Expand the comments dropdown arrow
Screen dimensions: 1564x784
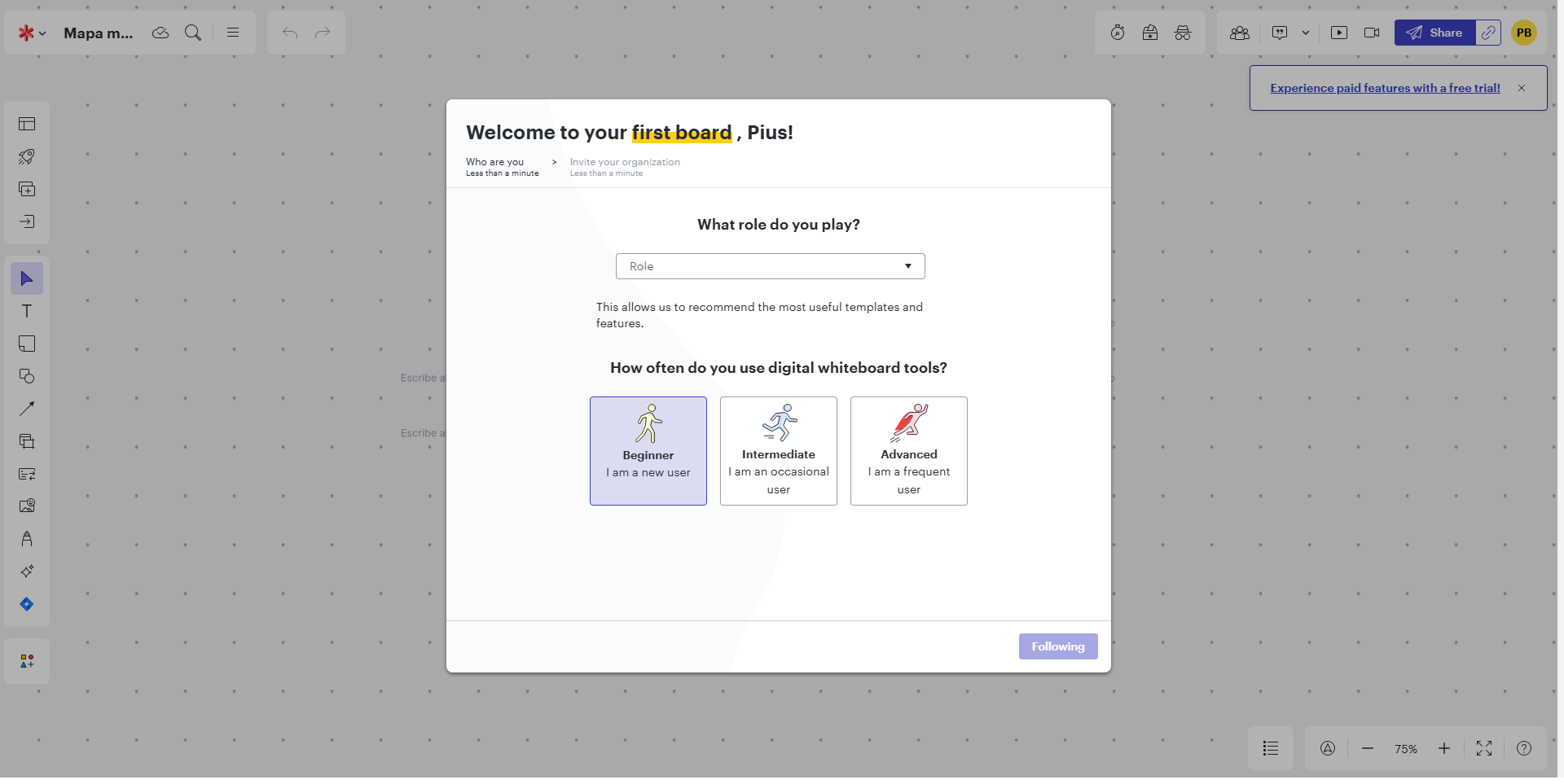(x=1306, y=33)
